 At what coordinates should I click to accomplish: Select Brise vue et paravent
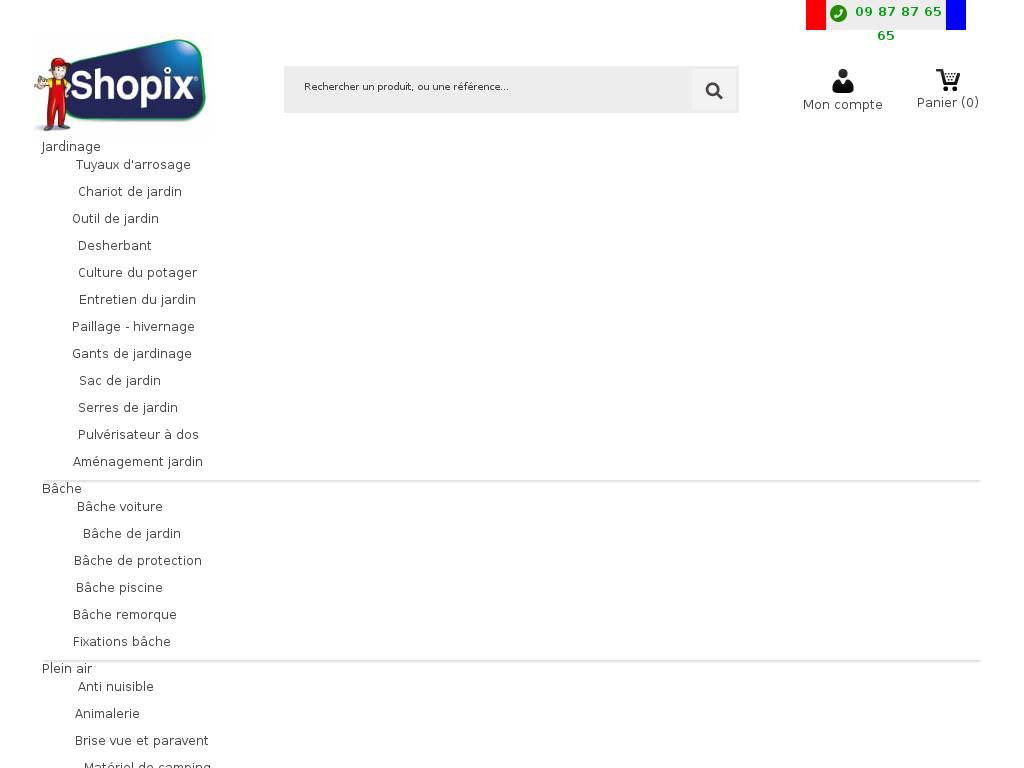142,741
